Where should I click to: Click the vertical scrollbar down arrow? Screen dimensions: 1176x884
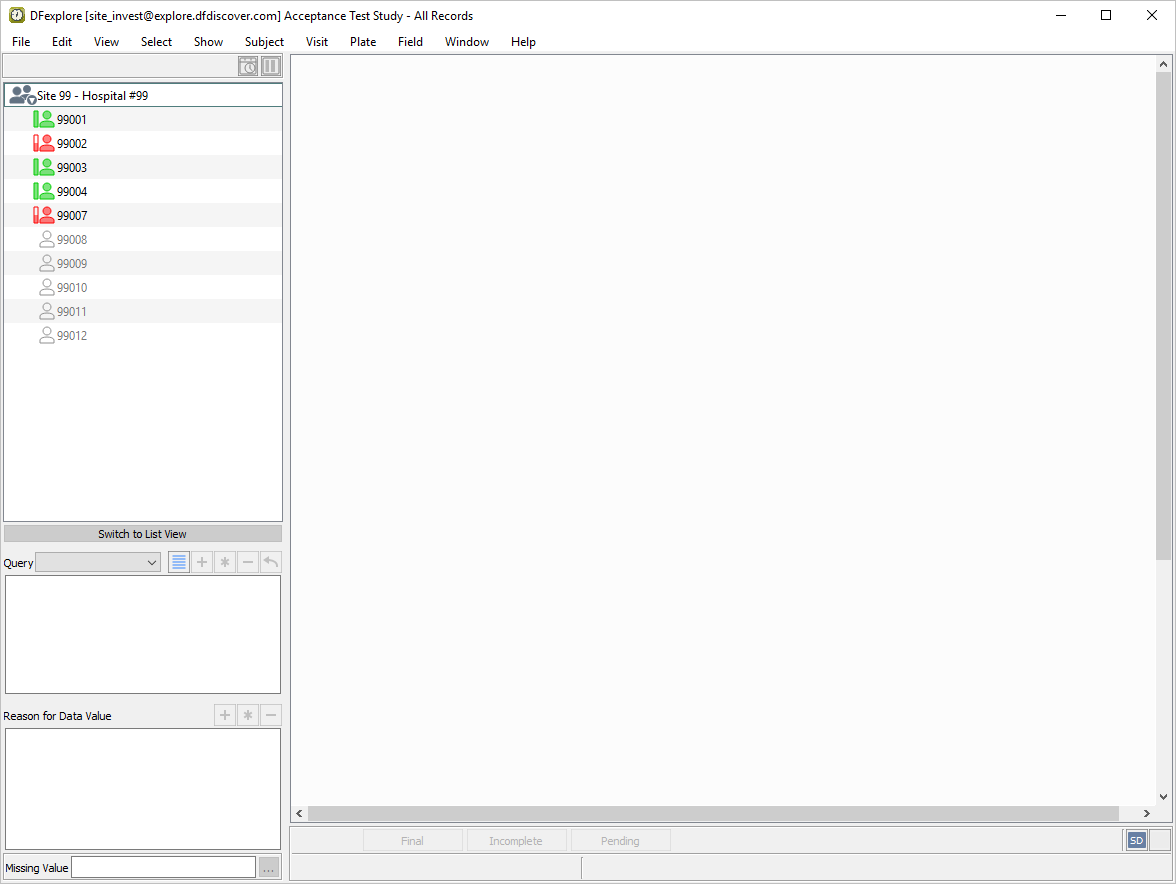[1163, 797]
